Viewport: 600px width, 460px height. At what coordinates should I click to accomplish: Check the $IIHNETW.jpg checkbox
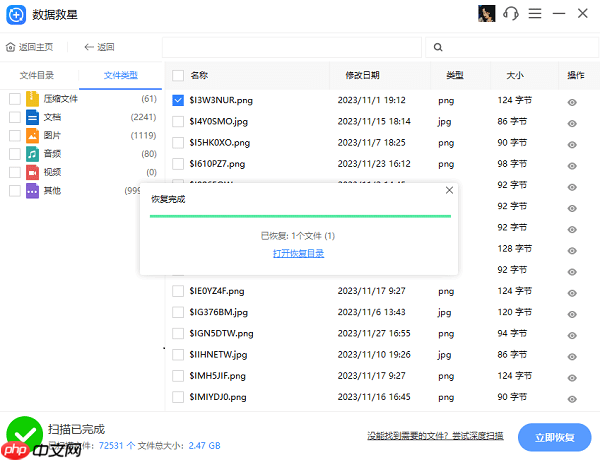(178, 355)
